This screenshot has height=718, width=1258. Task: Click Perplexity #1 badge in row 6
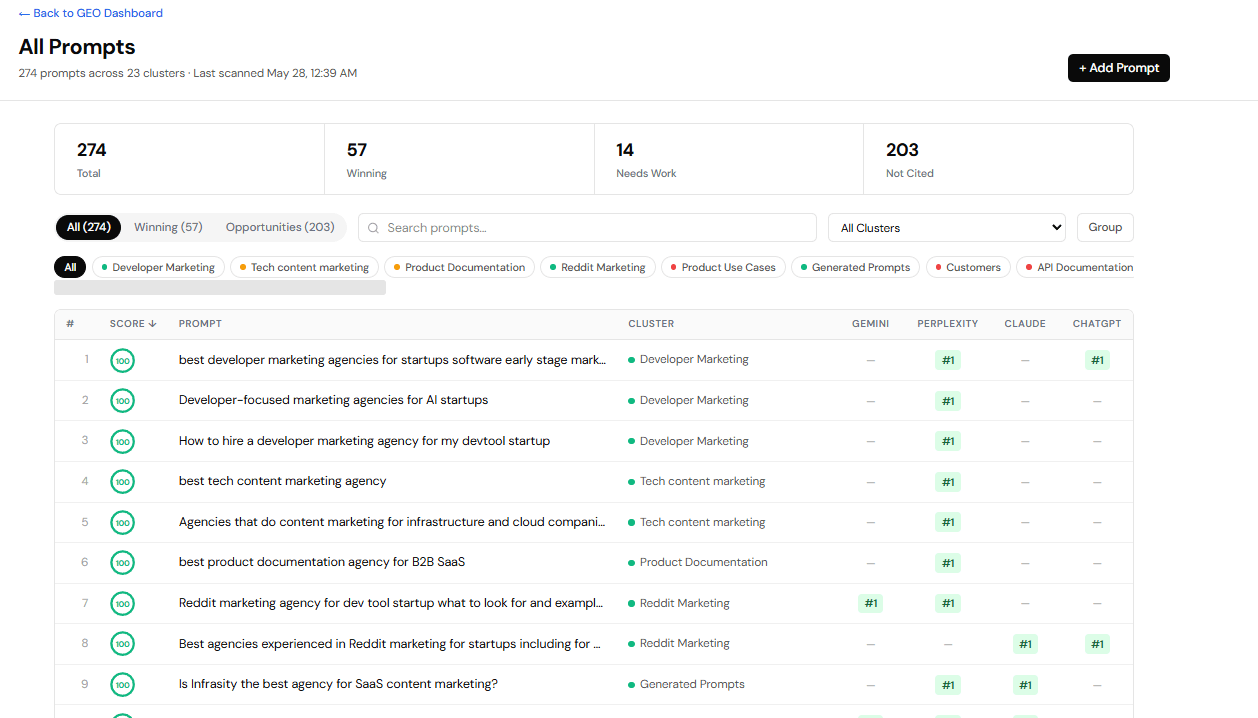coord(948,563)
